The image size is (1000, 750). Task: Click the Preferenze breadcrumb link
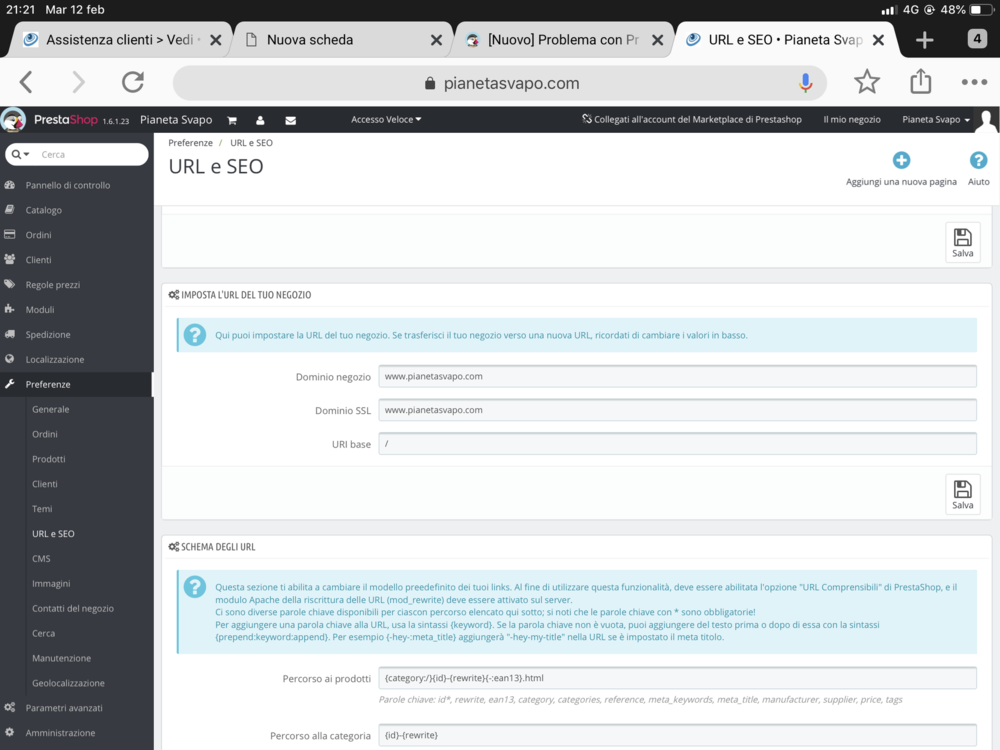click(x=190, y=143)
